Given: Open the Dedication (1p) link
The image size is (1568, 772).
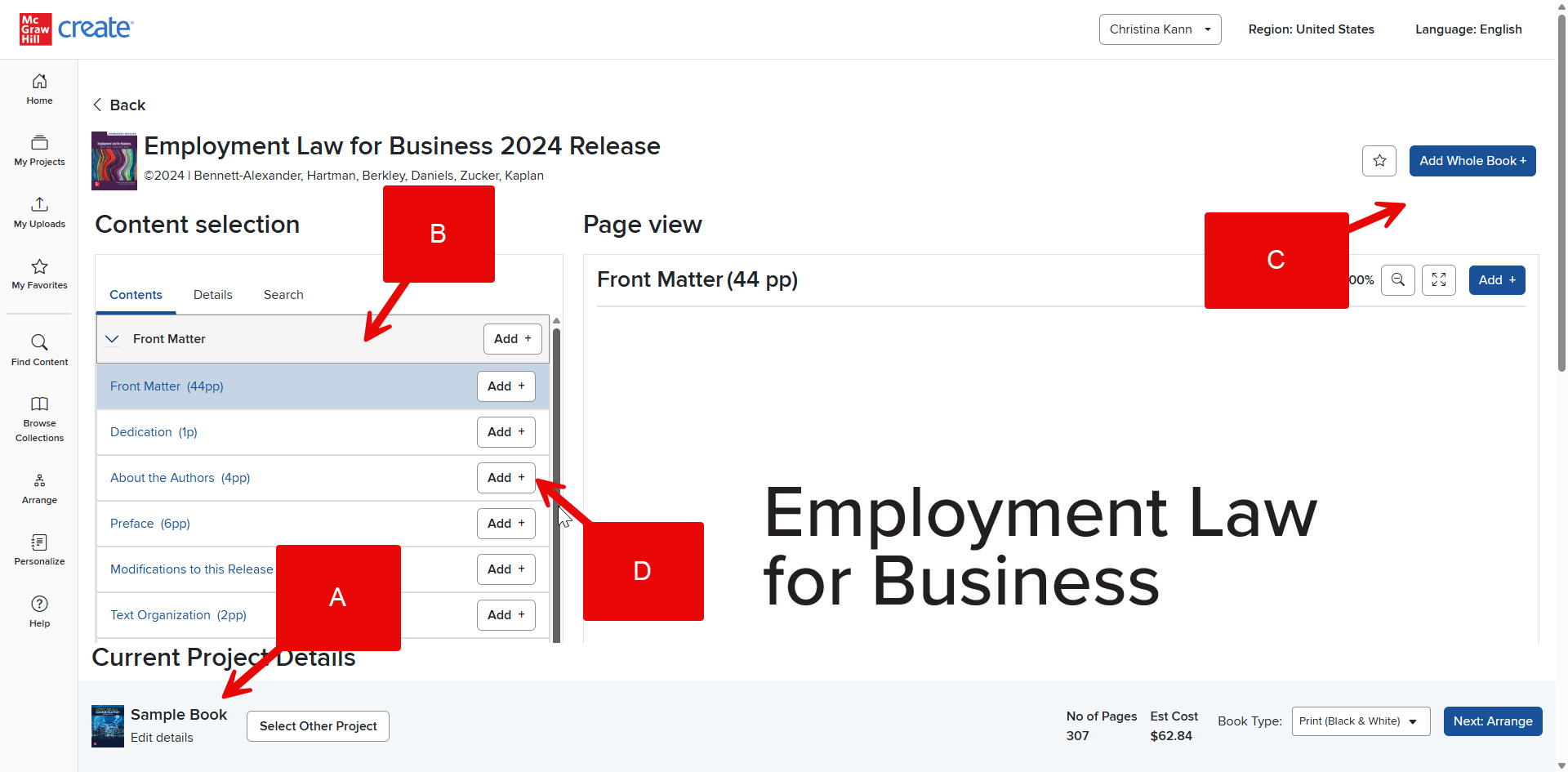Looking at the screenshot, I should (154, 432).
